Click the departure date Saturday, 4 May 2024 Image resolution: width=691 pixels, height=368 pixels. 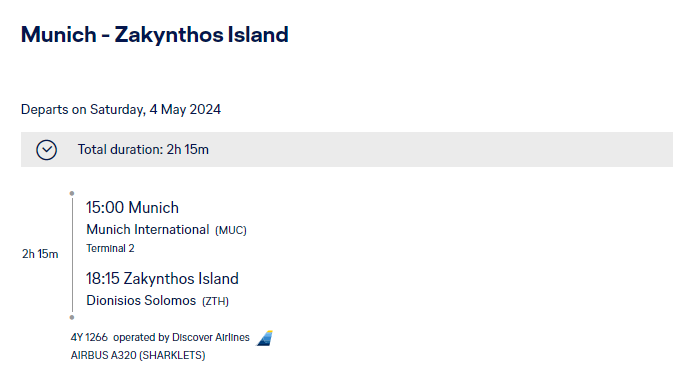(155, 109)
